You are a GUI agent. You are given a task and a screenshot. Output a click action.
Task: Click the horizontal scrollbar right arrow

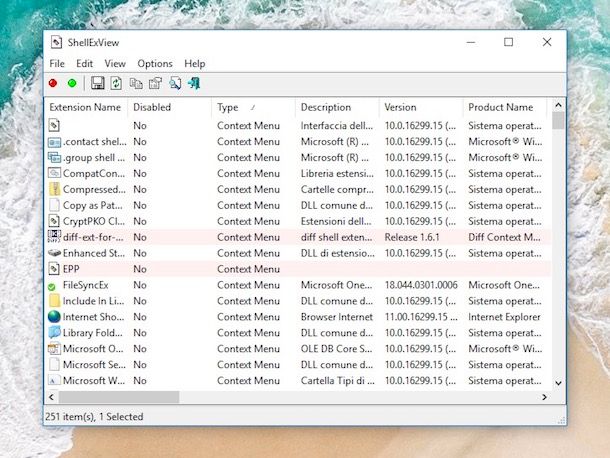pyautogui.click(x=545, y=397)
